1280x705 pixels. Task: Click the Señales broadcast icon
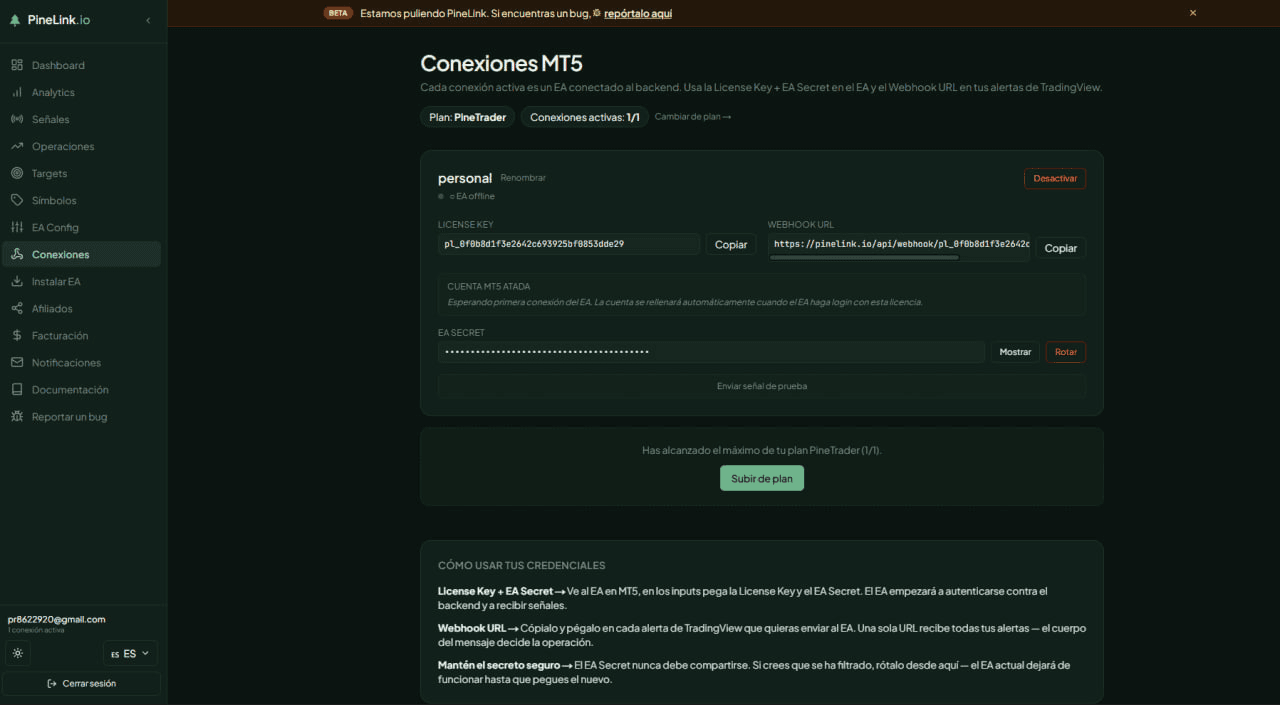pyautogui.click(x=17, y=119)
